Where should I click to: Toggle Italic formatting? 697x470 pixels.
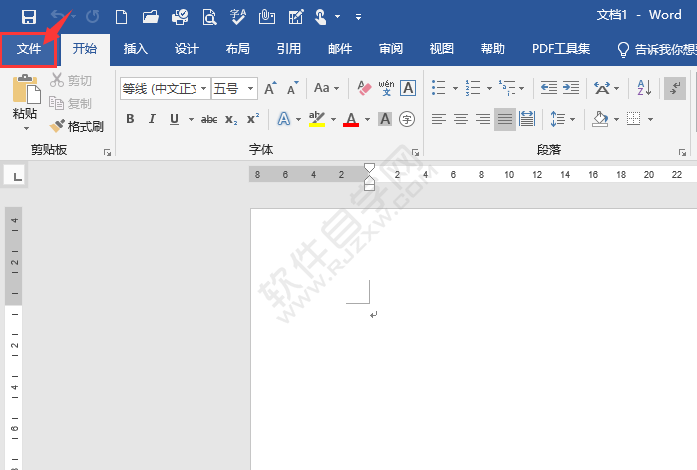pyautogui.click(x=152, y=119)
